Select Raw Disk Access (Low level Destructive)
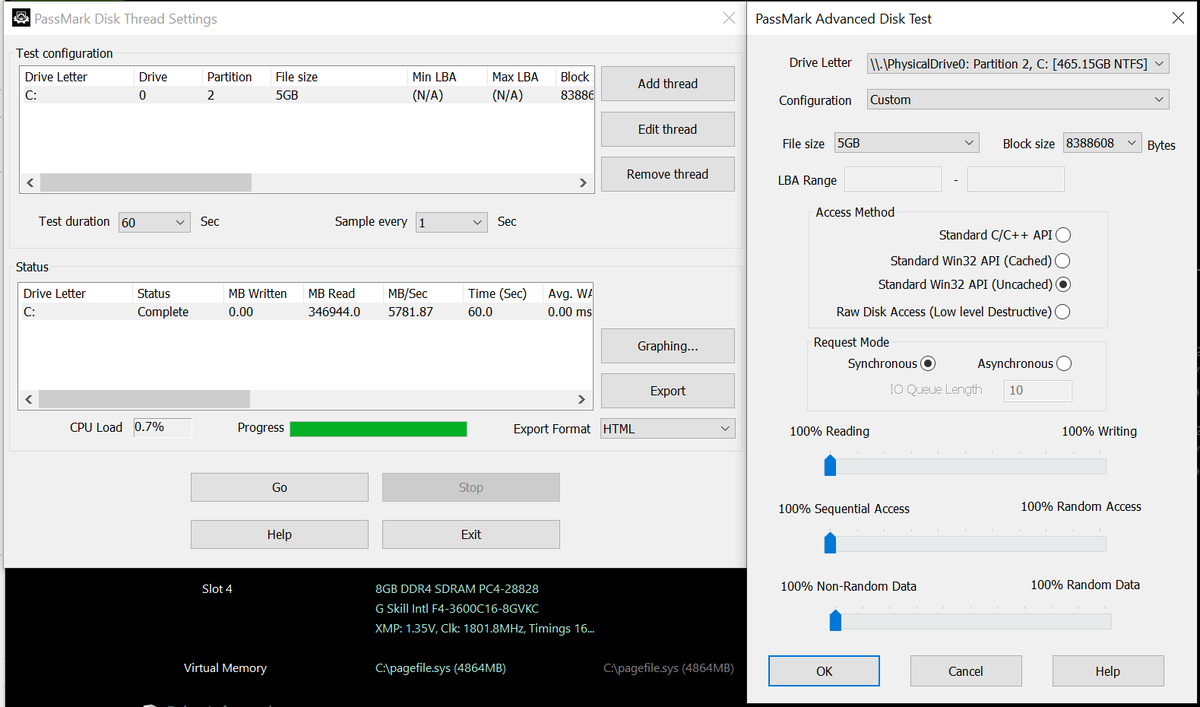This screenshot has height=707, width=1200. click(x=1063, y=311)
